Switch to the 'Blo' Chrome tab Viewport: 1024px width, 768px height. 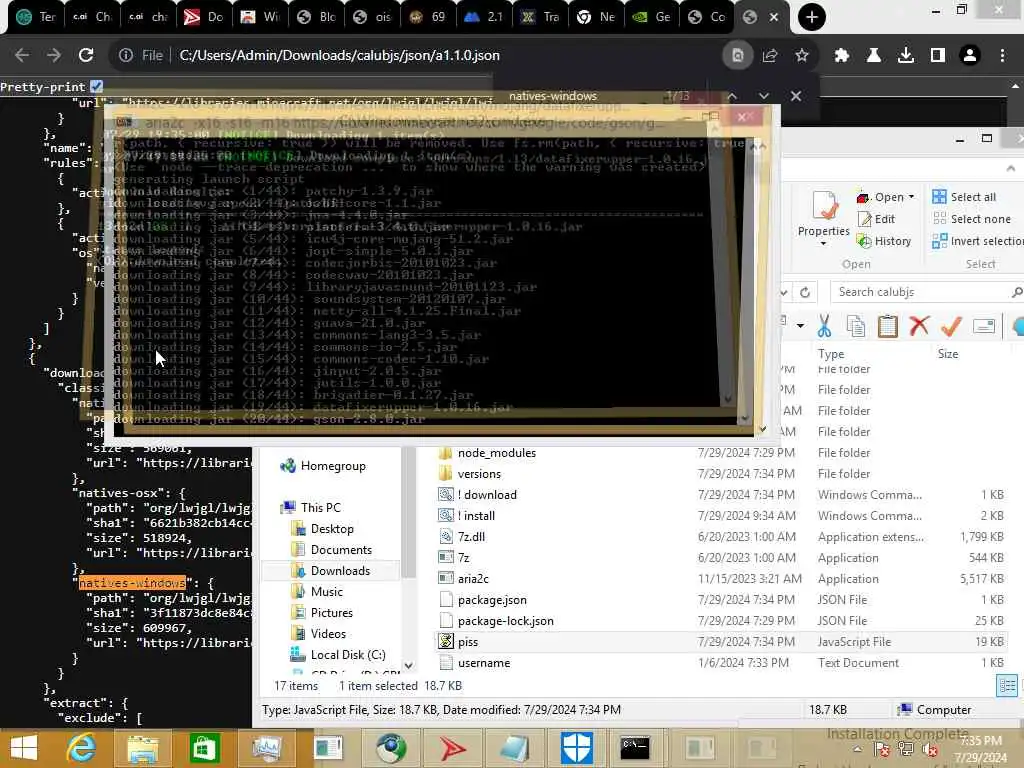tap(316, 17)
